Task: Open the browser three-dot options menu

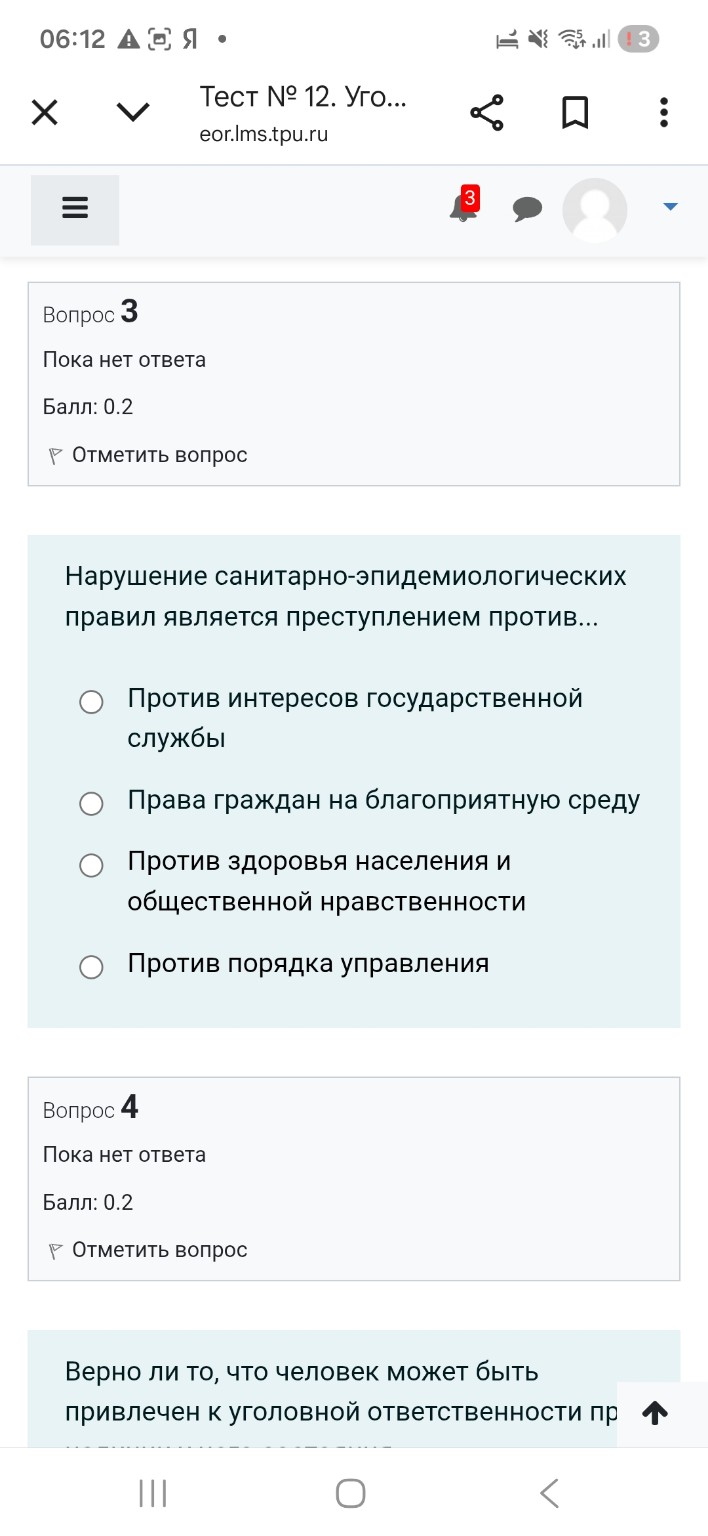Action: pyautogui.click(x=663, y=112)
